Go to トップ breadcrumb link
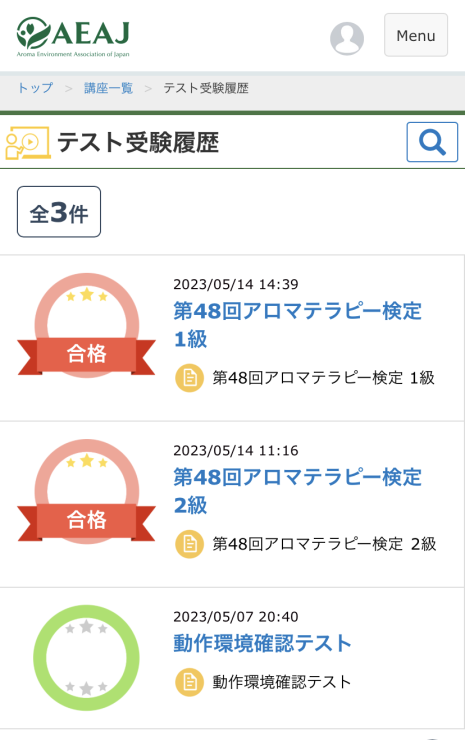Viewport: 465px width, 740px height. (x=35, y=88)
